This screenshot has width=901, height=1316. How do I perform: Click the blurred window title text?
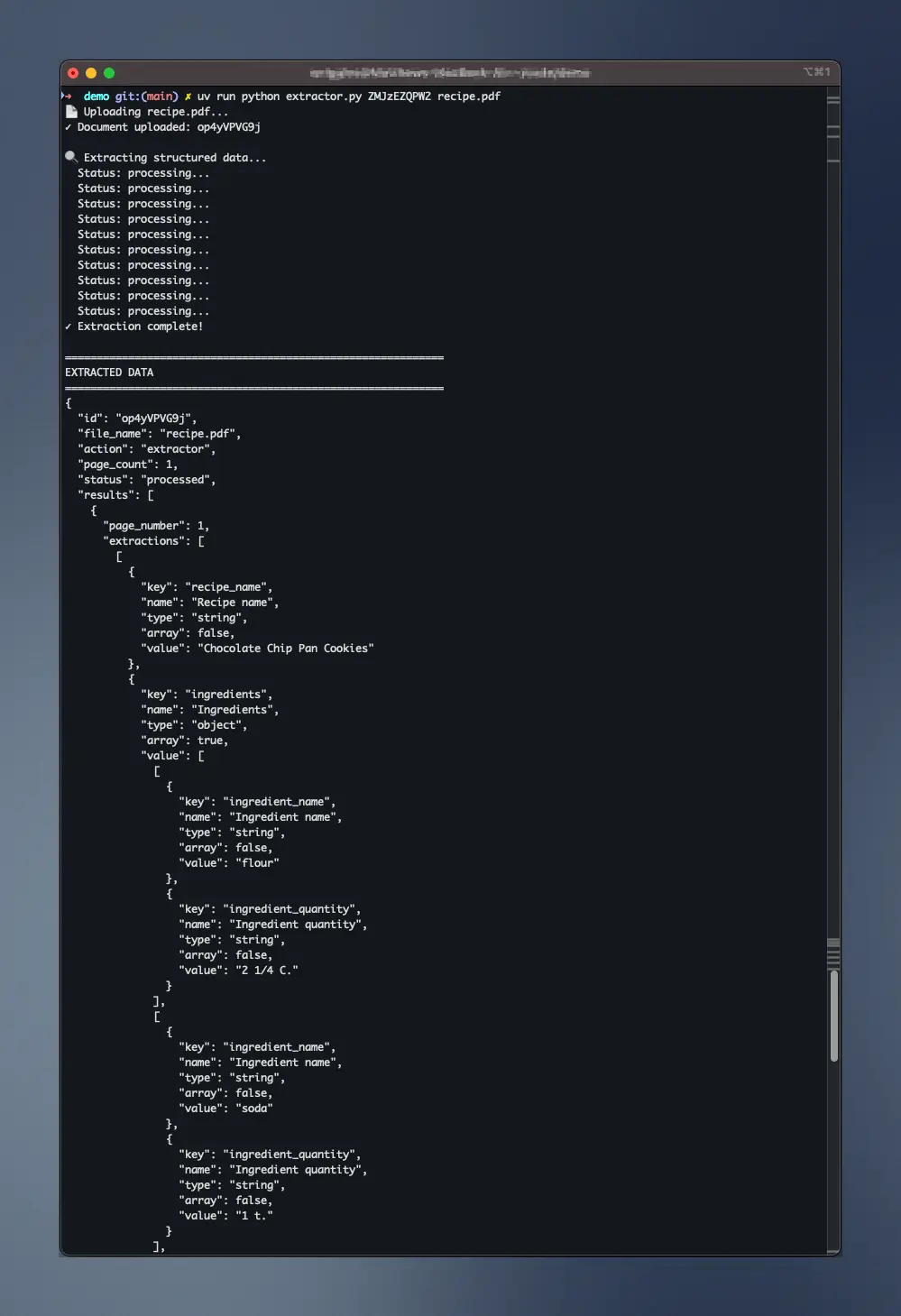point(451,72)
